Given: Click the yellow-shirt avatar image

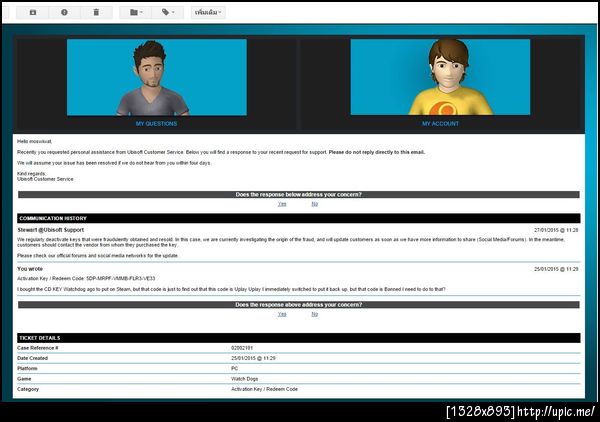Looking at the screenshot, I should click(x=440, y=77).
